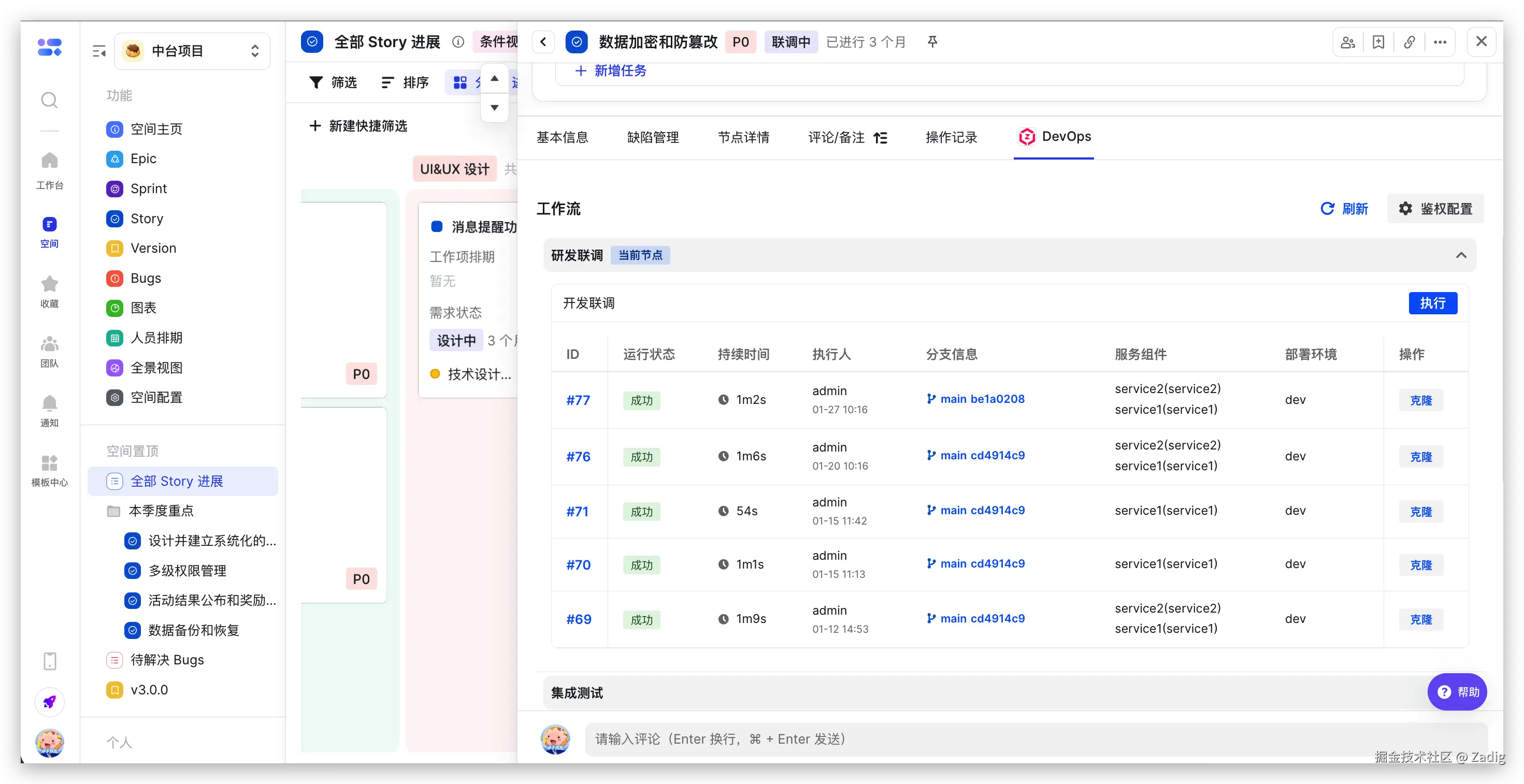Open the 通知 bell icon

49,404
